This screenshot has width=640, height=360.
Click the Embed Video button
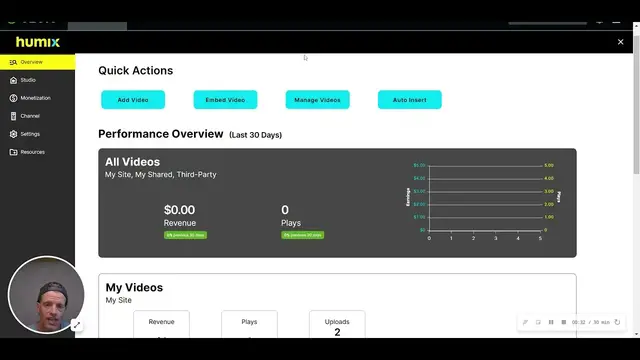click(x=225, y=100)
